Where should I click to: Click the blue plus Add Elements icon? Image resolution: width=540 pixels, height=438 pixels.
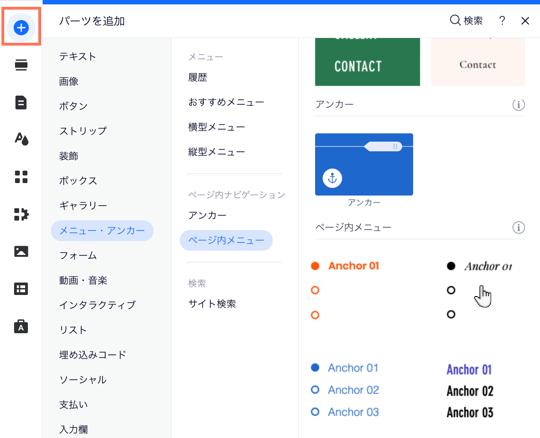click(x=21, y=27)
